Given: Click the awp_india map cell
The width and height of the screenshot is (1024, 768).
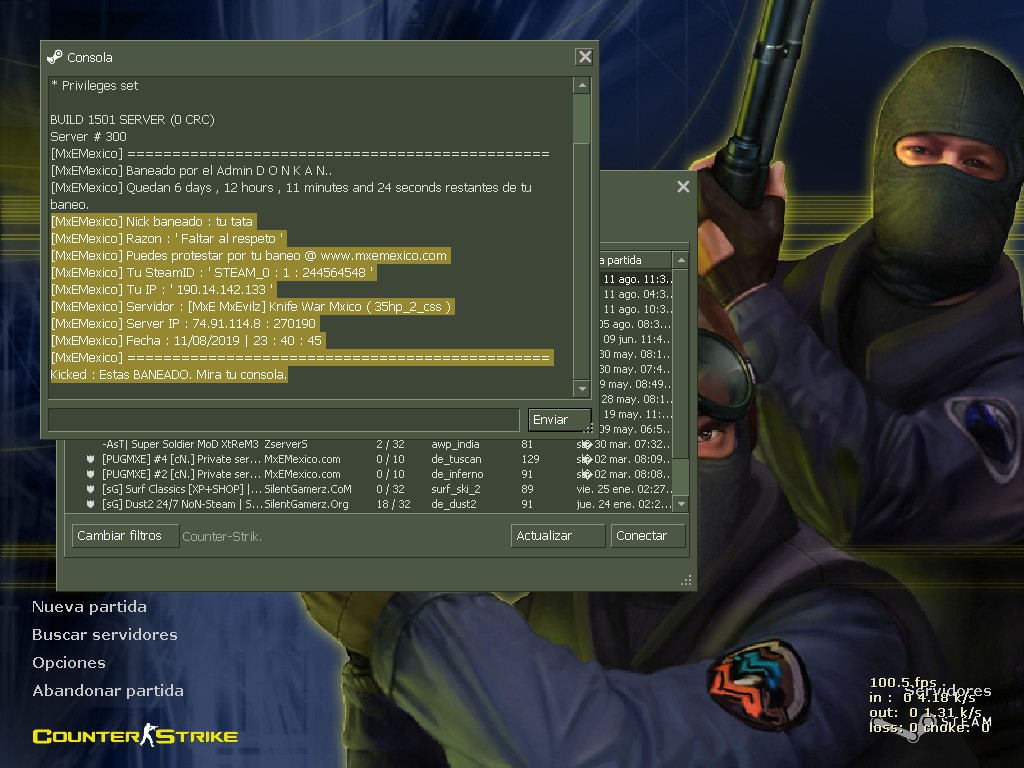Looking at the screenshot, I should click(455, 444).
